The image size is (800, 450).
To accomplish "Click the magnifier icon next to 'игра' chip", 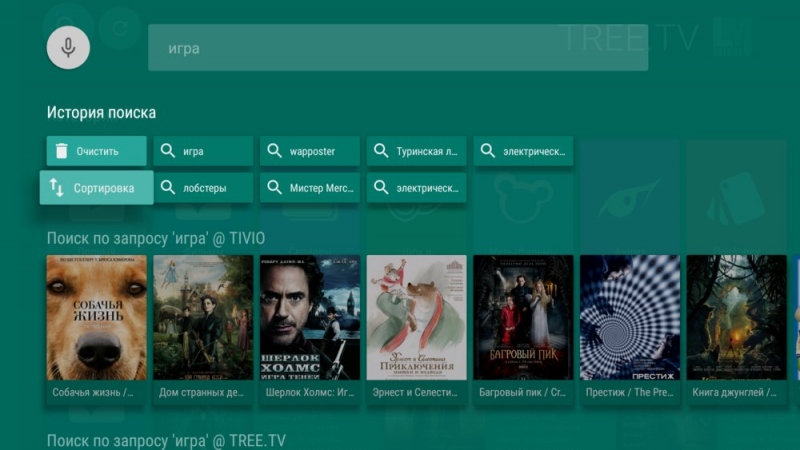I will 168,151.
